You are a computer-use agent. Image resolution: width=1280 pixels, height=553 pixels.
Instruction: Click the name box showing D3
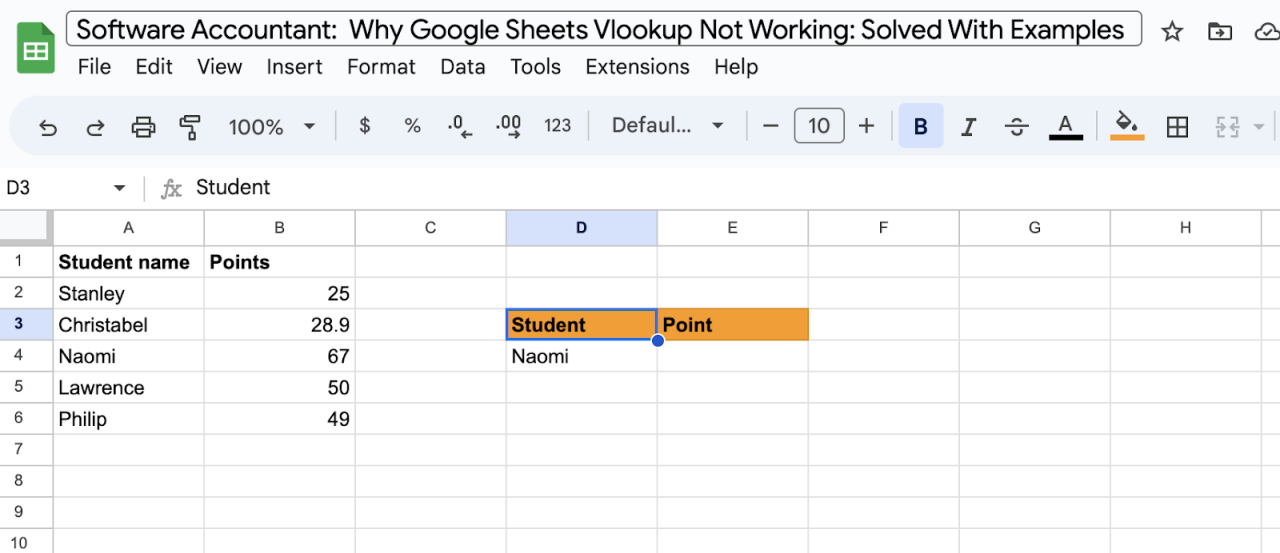point(58,188)
